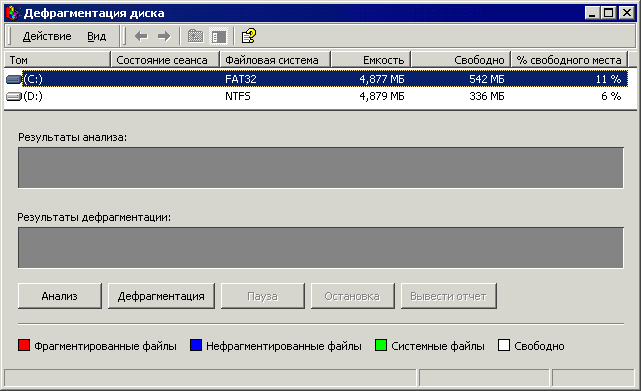The width and height of the screenshot is (641, 391).
Task: Click the Нефрагментированные файлы legend label
Action: click(284, 346)
